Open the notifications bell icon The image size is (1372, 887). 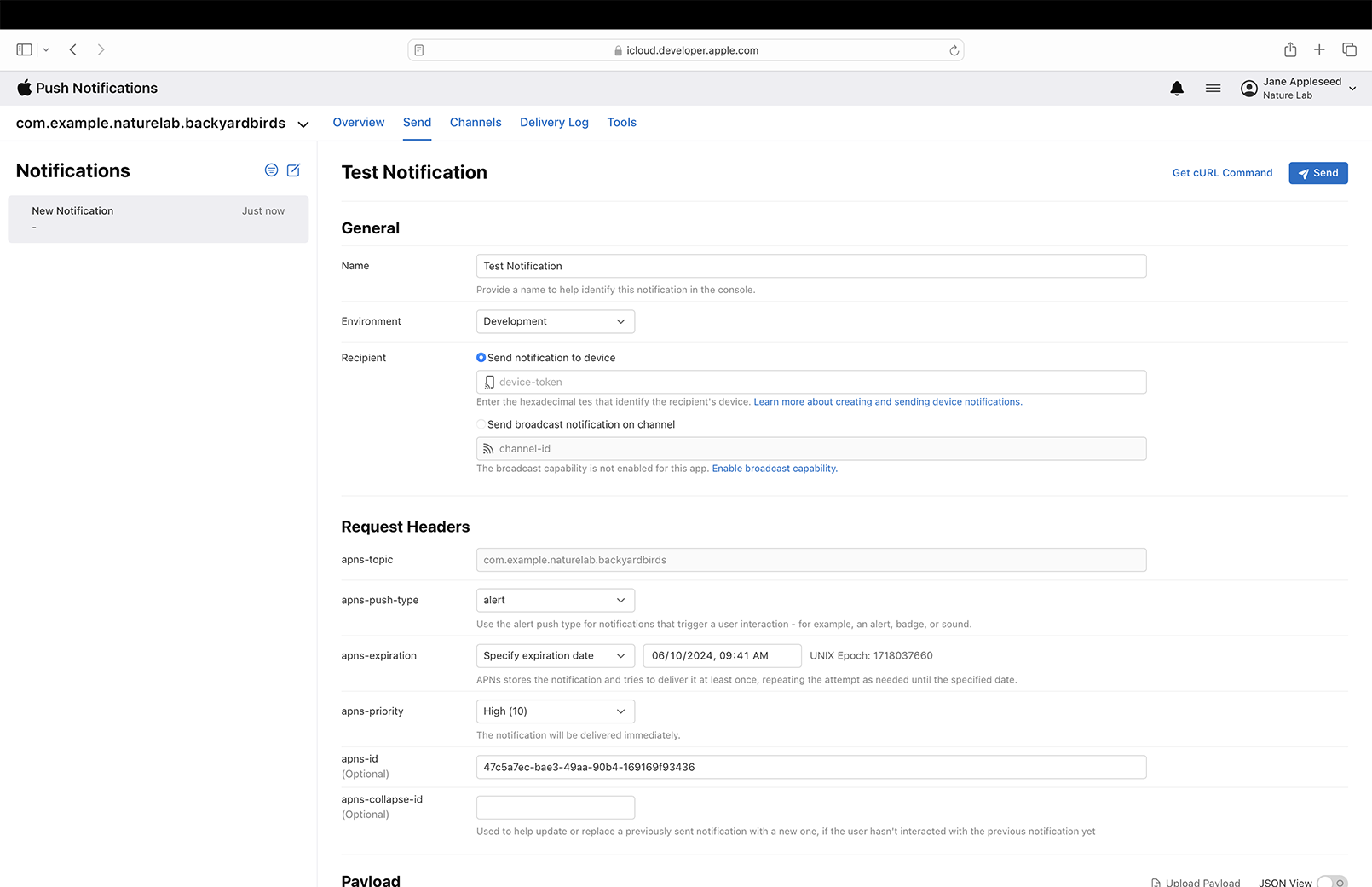[1177, 88]
